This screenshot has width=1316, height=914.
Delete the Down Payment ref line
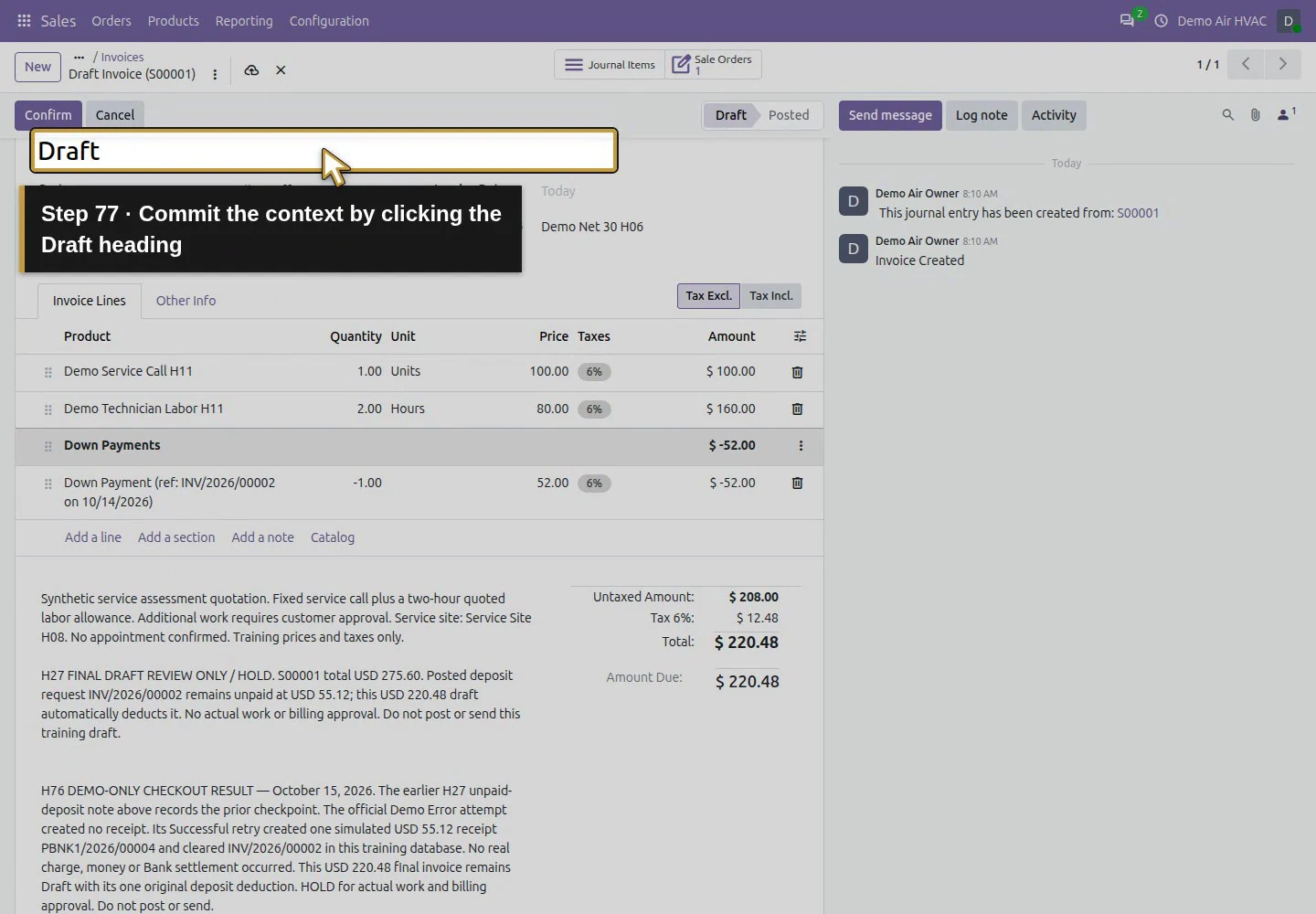tap(797, 483)
